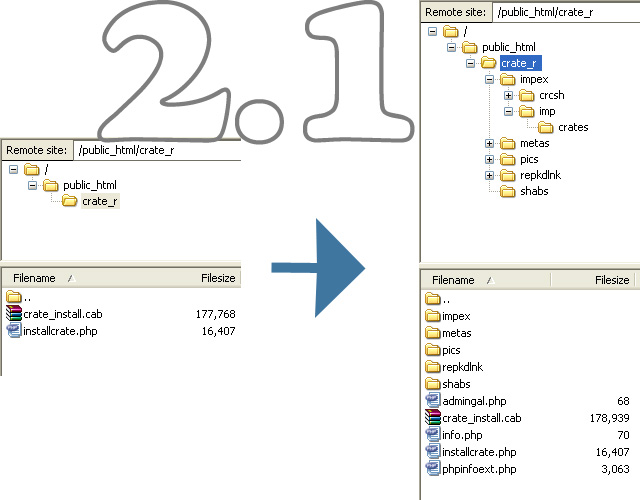
Task: Sort by Filesize column in left list
Action: (x=217, y=278)
